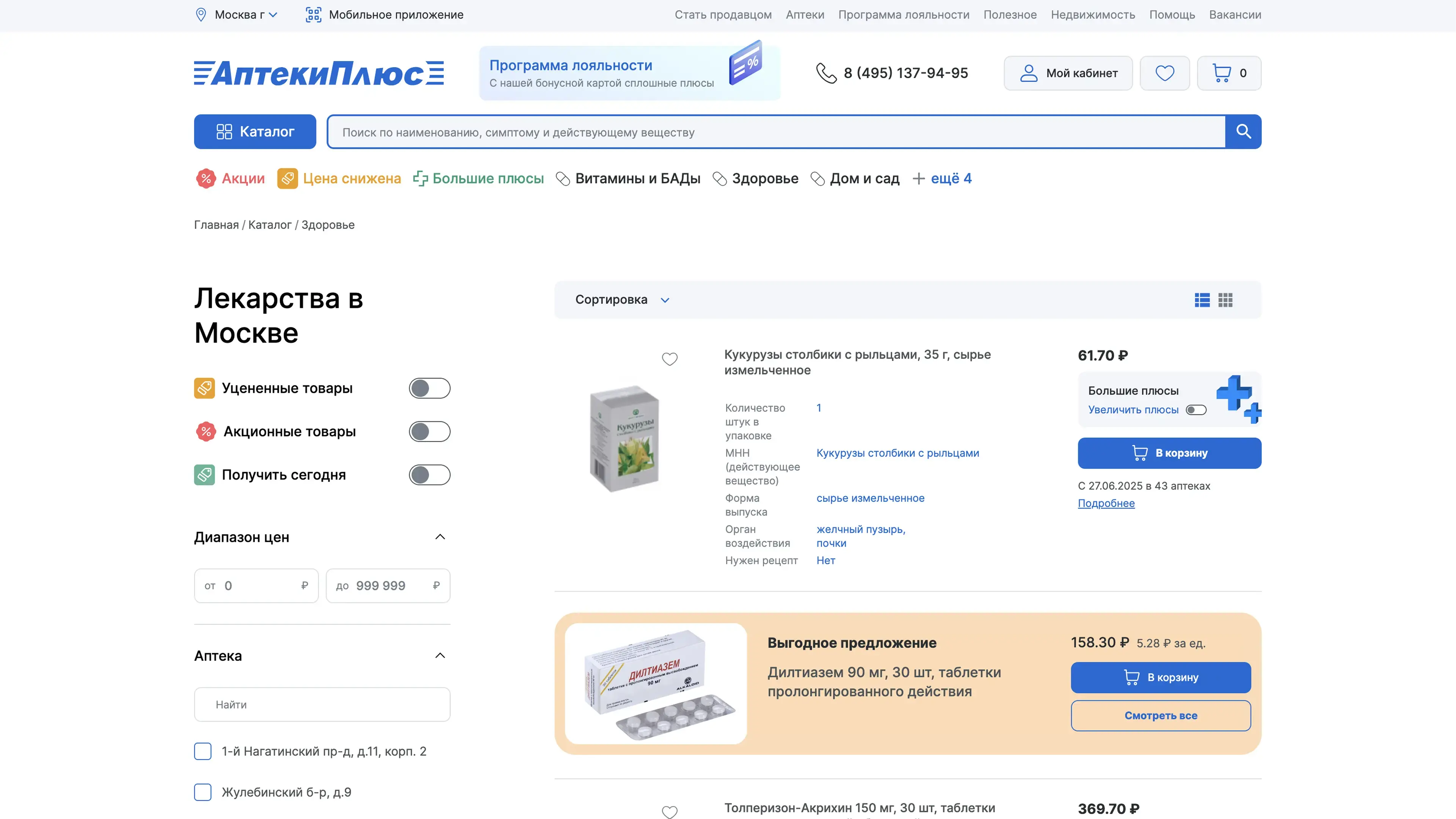The height and width of the screenshot is (819, 1456).
Task: Click the Аптека Найти search field
Action: coord(322,704)
